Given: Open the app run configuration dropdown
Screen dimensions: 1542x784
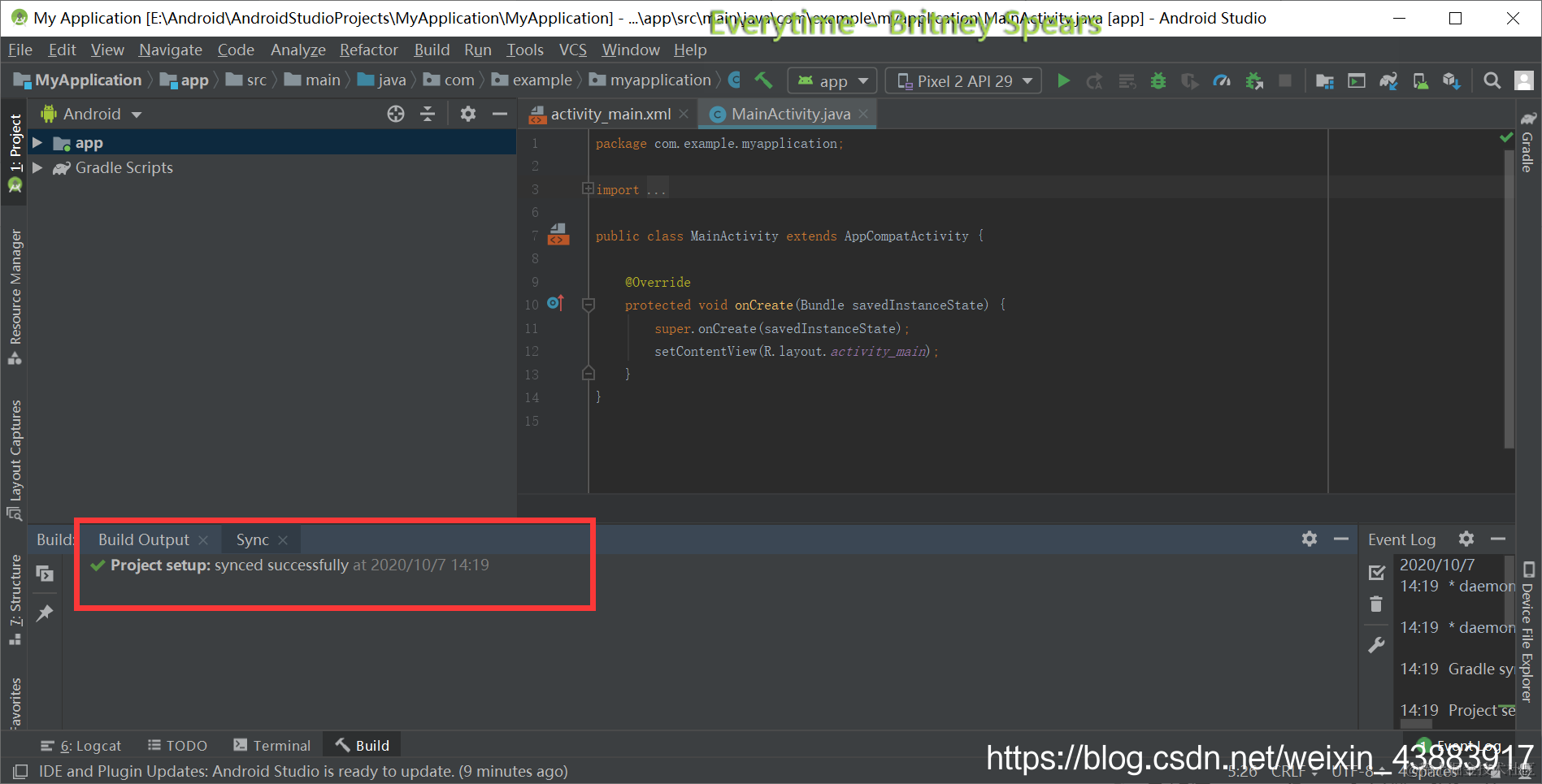Looking at the screenshot, I should coord(832,80).
